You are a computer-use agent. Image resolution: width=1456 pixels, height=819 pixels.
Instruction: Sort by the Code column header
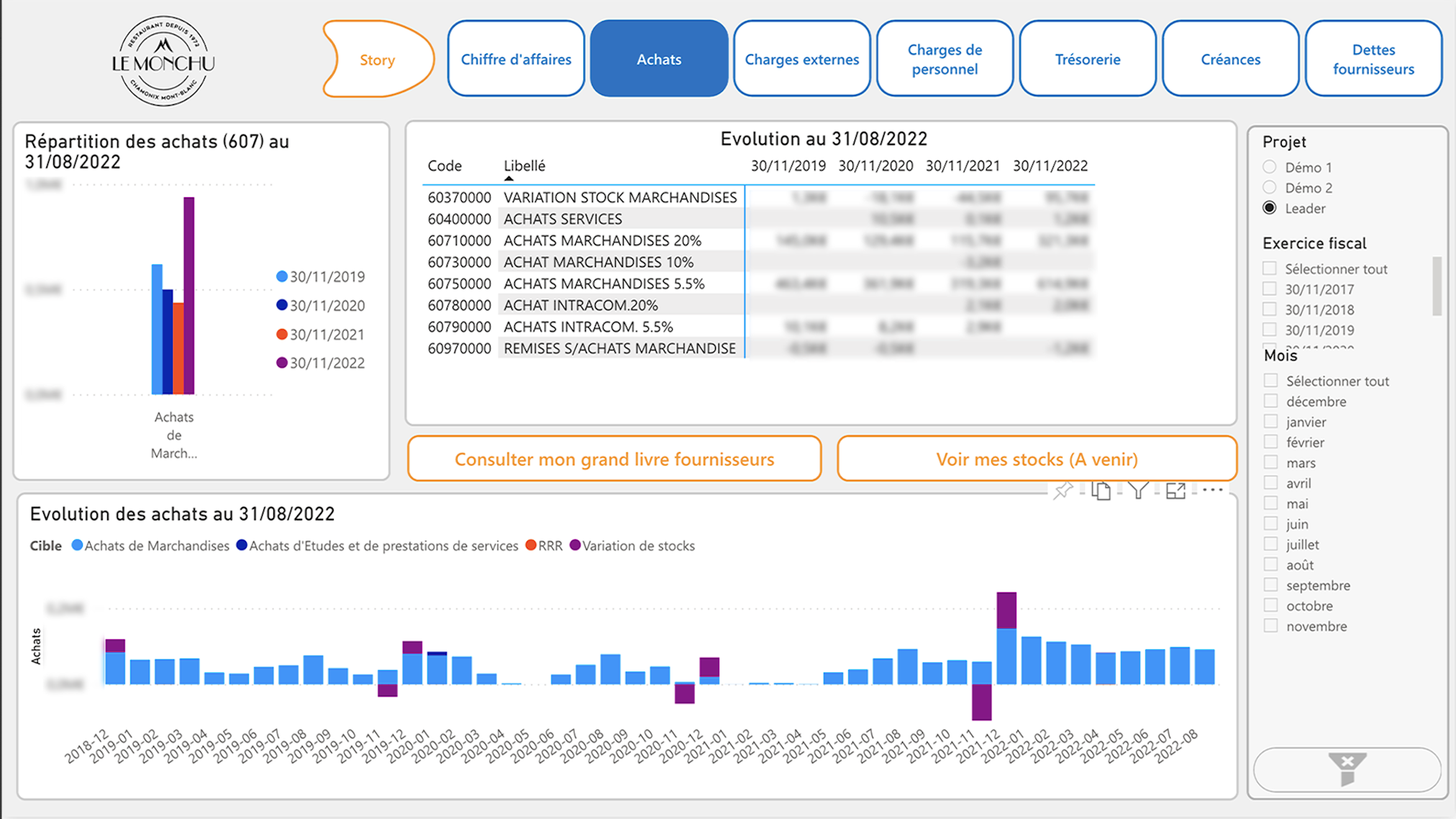pos(445,166)
